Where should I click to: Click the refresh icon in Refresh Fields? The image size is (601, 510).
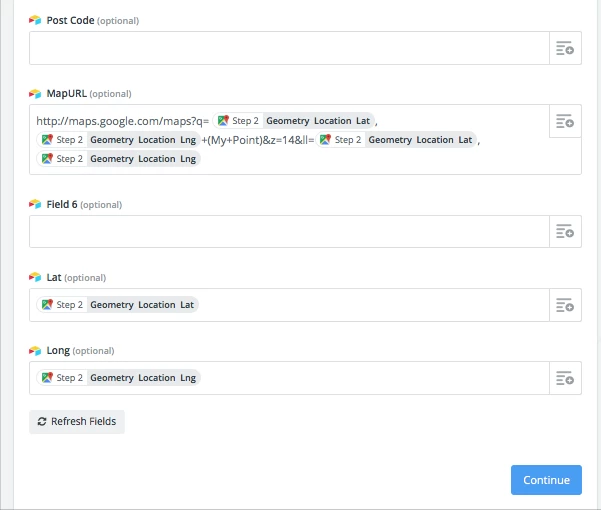tap(42, 421)
